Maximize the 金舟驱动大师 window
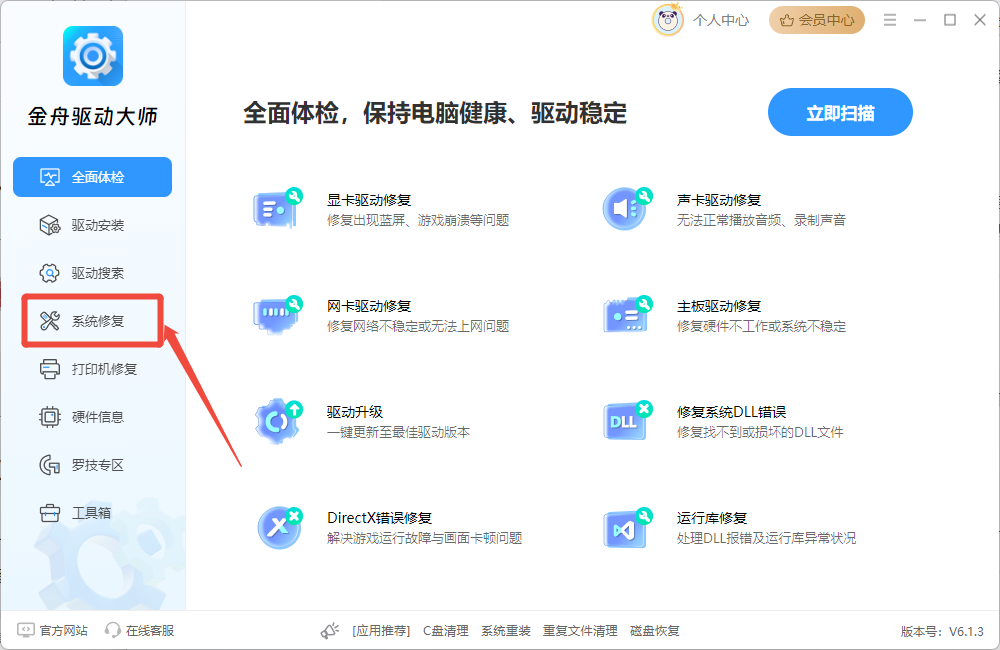1000x650 pixels. [x=950, y=20]
